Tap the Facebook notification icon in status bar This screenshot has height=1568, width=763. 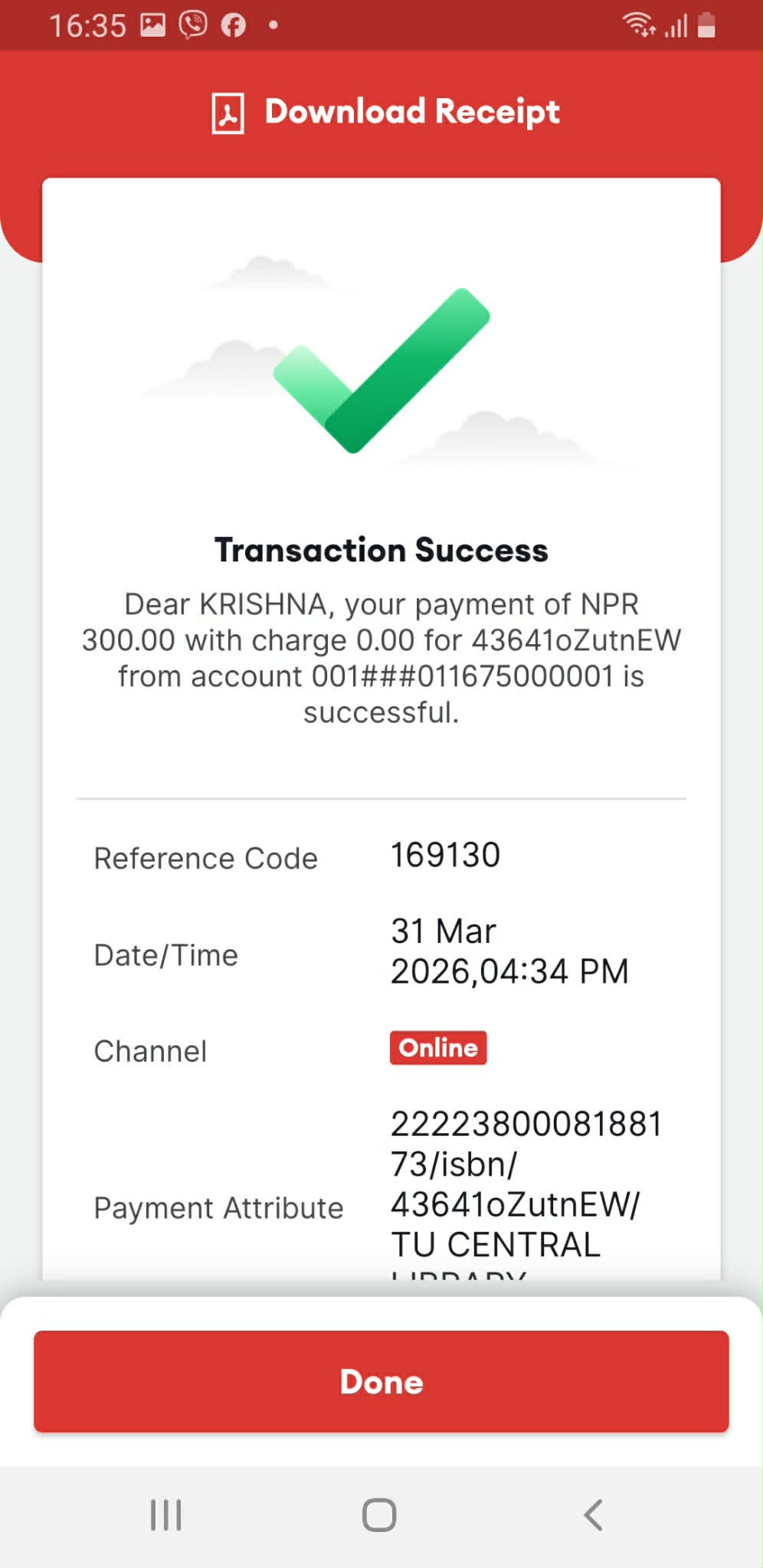coord(234,25)
